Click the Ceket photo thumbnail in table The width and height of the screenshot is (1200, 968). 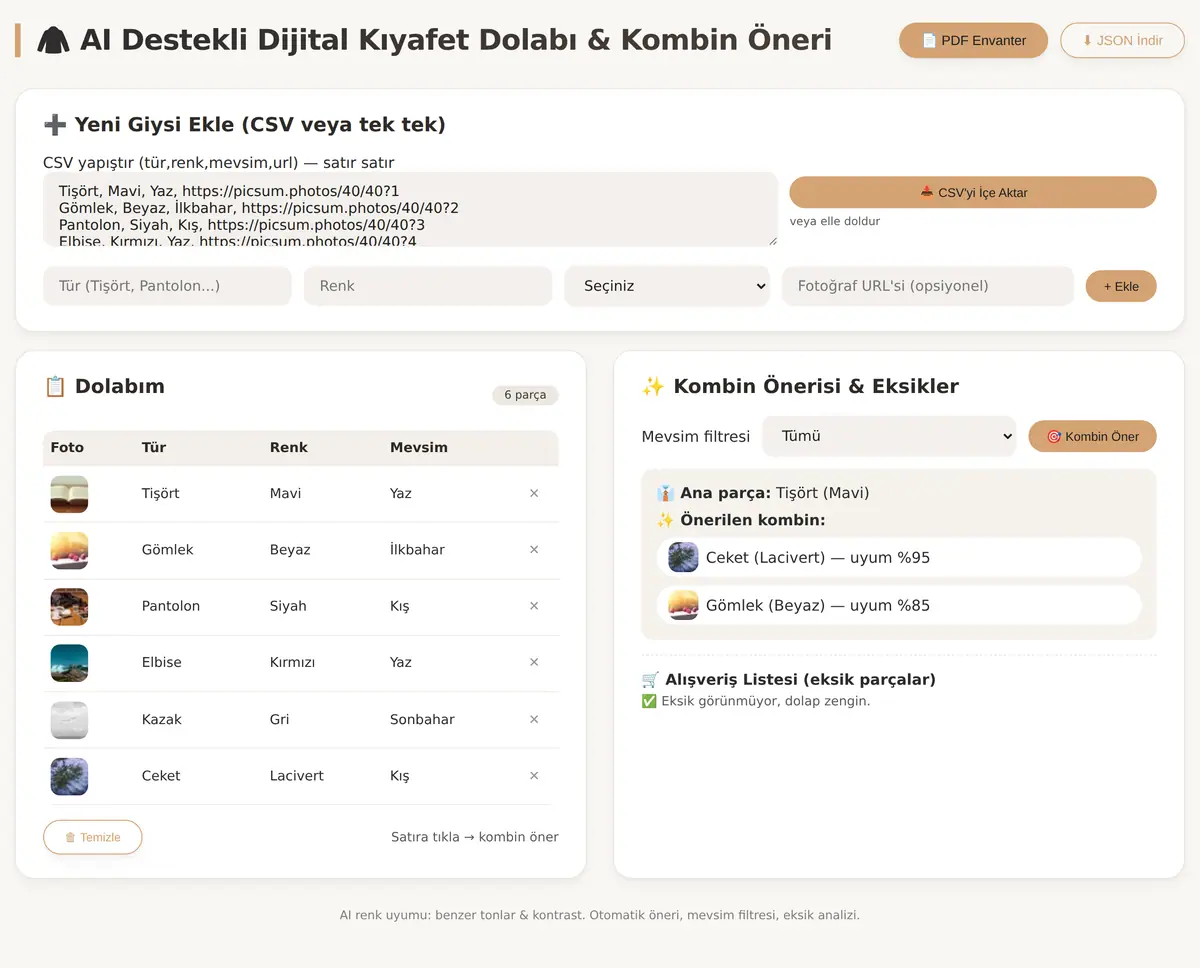(x=69, y=776)
